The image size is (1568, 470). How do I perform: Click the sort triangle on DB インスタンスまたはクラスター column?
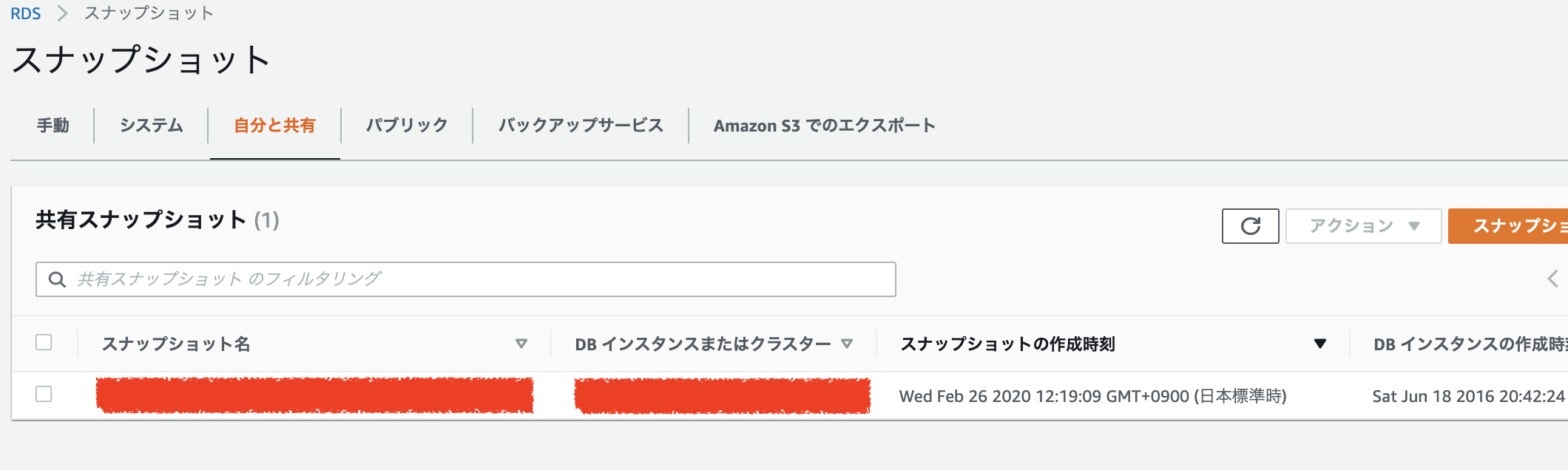(848, 343)
